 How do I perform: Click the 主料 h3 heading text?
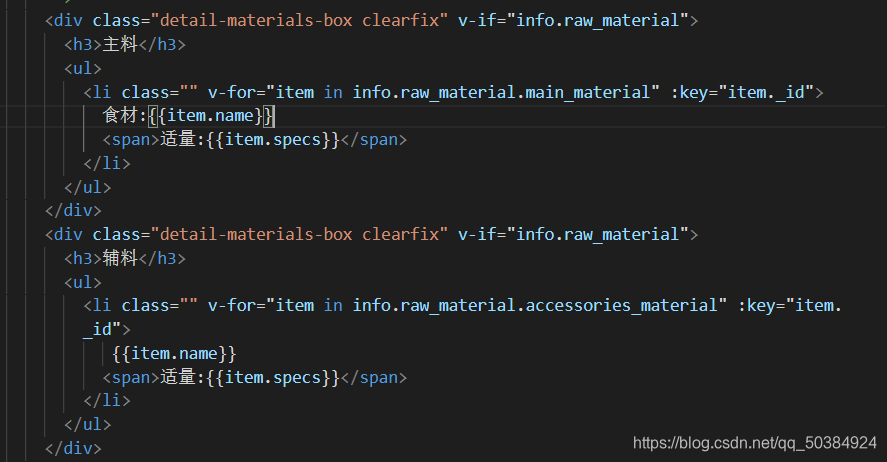[120, 44]
